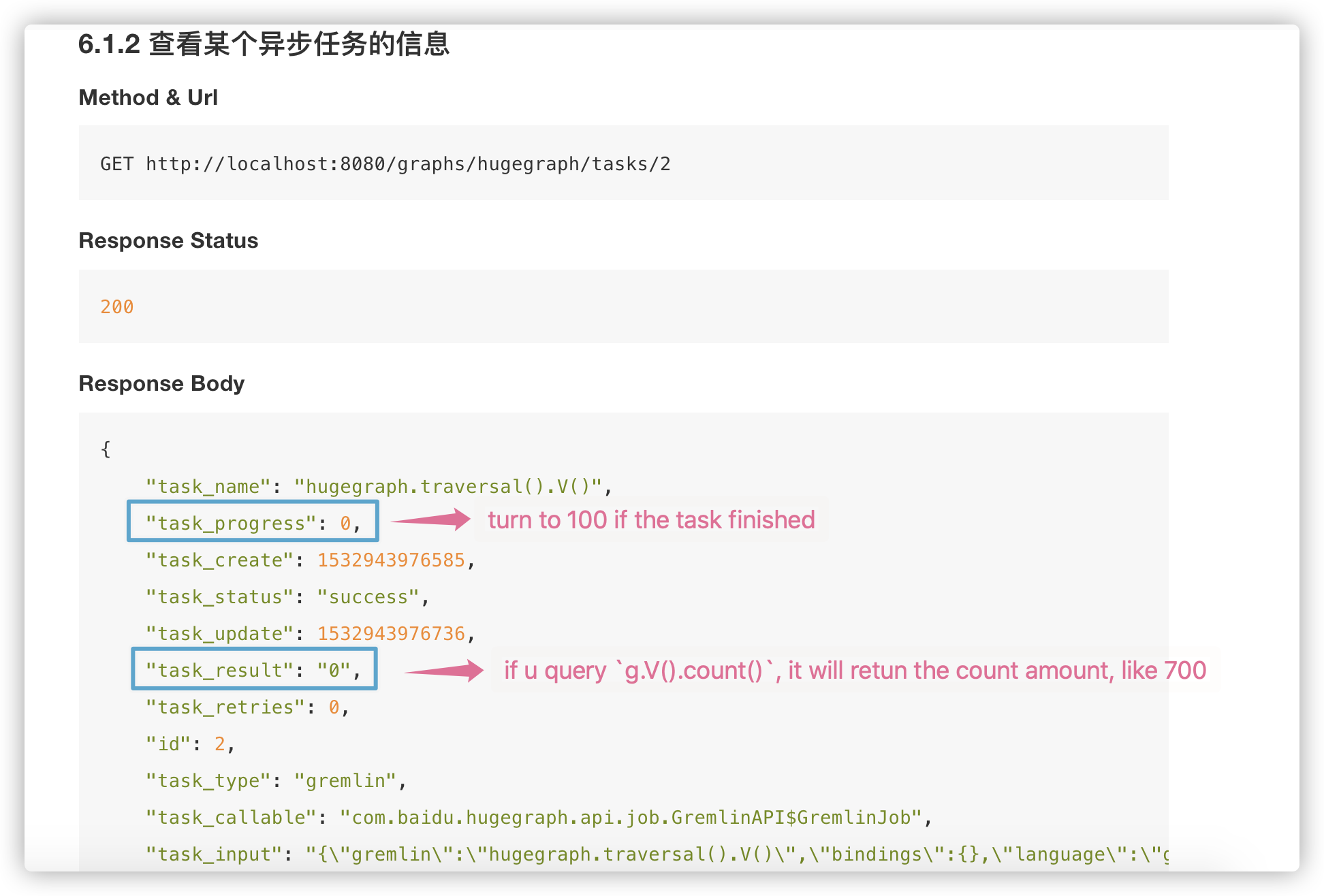The width and height of the screenshot is (1324, 896).
Task: Select the highlighted task_result field
Action: pyautogui.click(x=253, y=669)
